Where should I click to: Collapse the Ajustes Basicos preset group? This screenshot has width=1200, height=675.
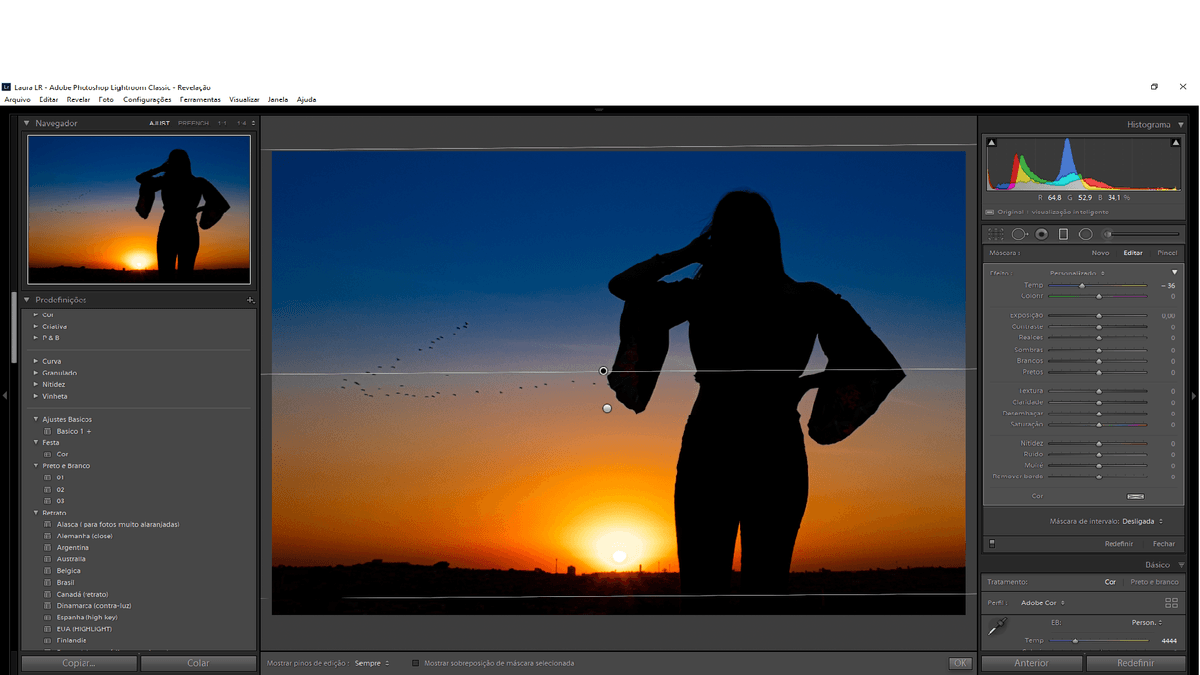(36, 419)
